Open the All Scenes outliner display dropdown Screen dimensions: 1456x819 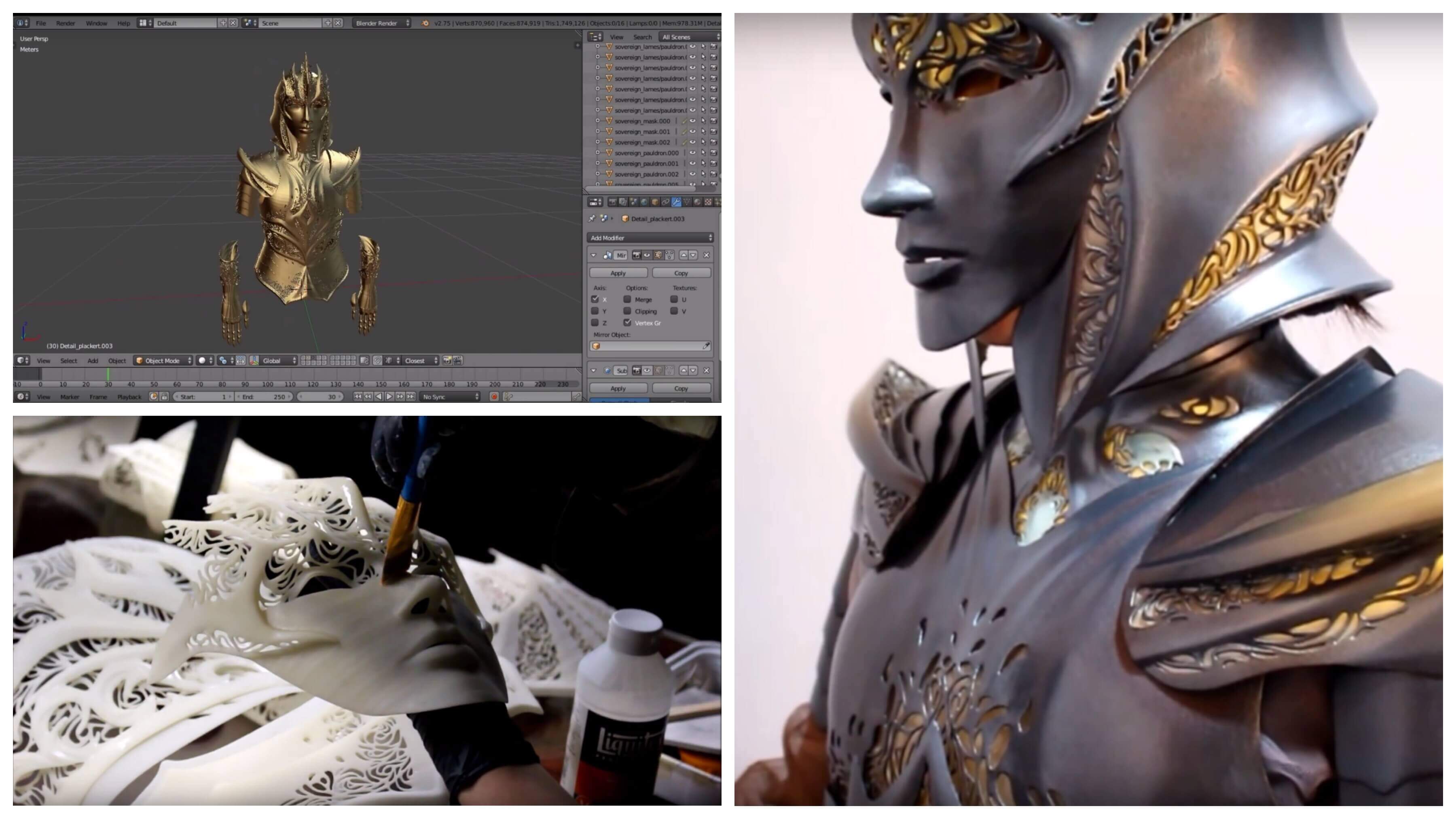pyautogui.click(x=691, y=37)
